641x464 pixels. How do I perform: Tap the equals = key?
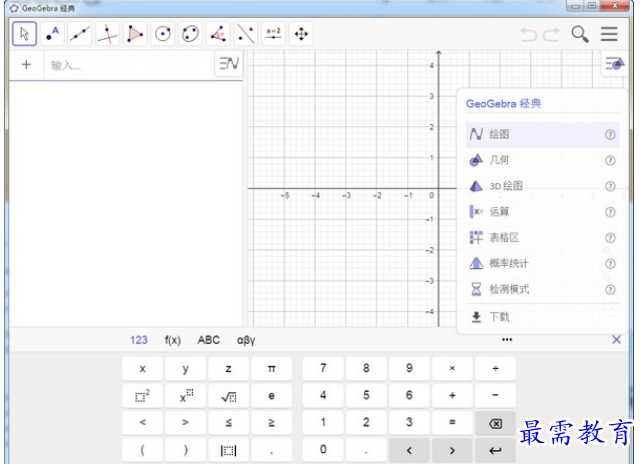tap(452, 422)
